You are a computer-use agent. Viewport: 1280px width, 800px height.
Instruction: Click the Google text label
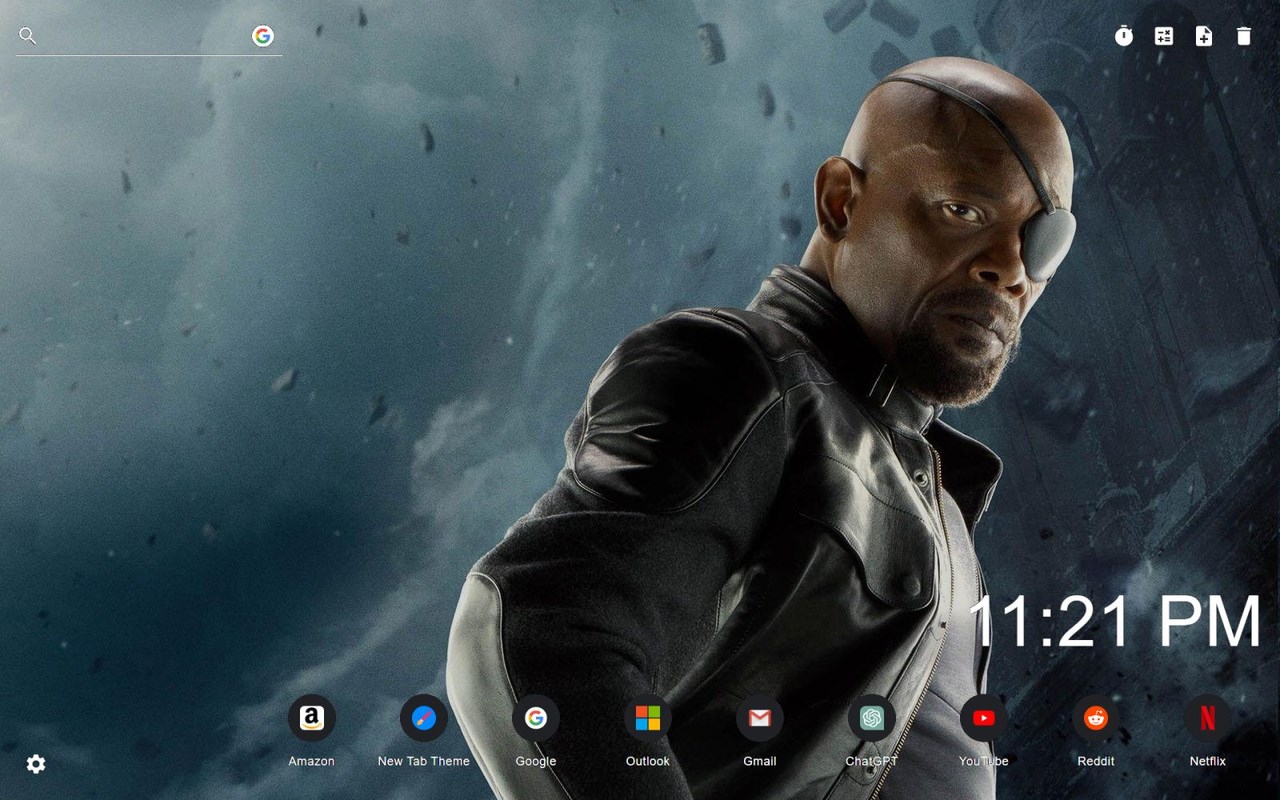536,761
